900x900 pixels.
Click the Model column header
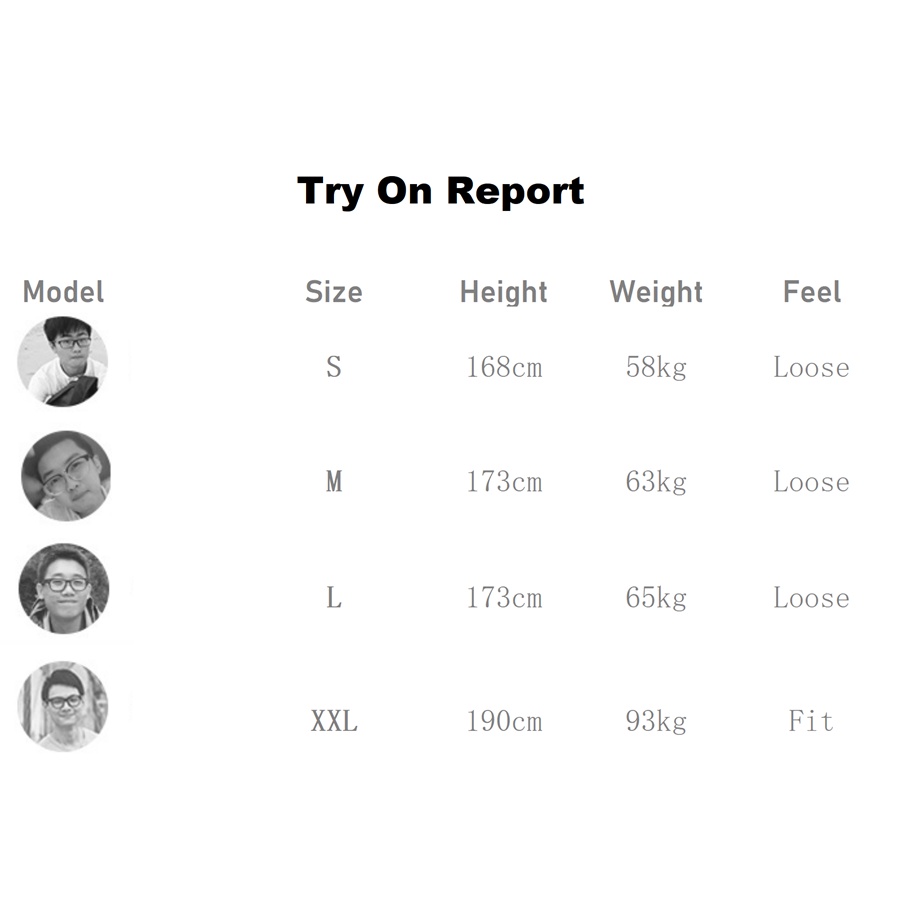pyautogui.click(x=63, y=292)
